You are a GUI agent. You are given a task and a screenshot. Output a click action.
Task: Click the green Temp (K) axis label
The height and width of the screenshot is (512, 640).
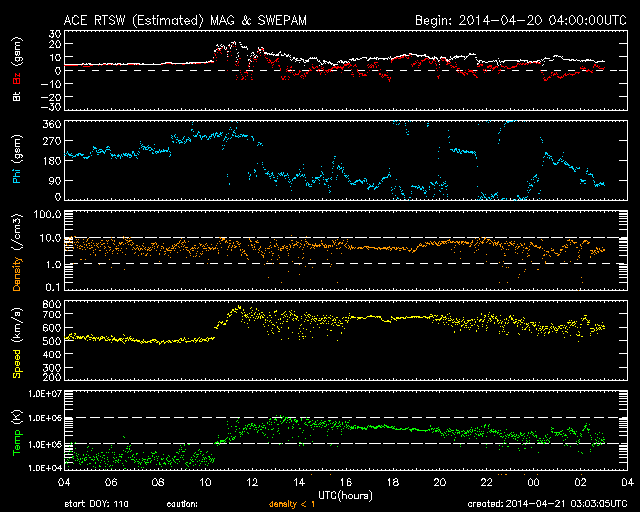coord(15,430)
